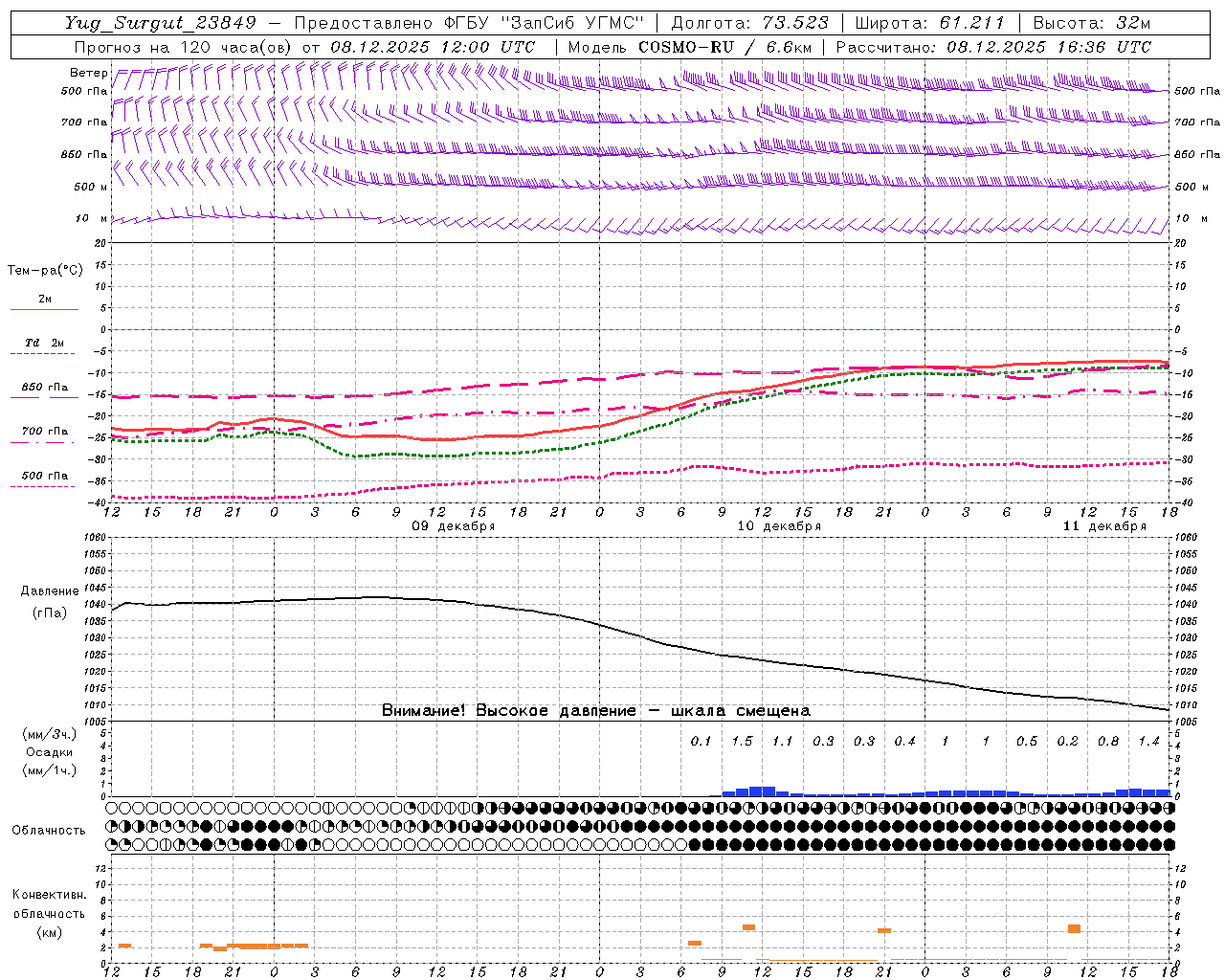
Task: Click the Осадки precipitation label
Action: [x=50, y=752]
